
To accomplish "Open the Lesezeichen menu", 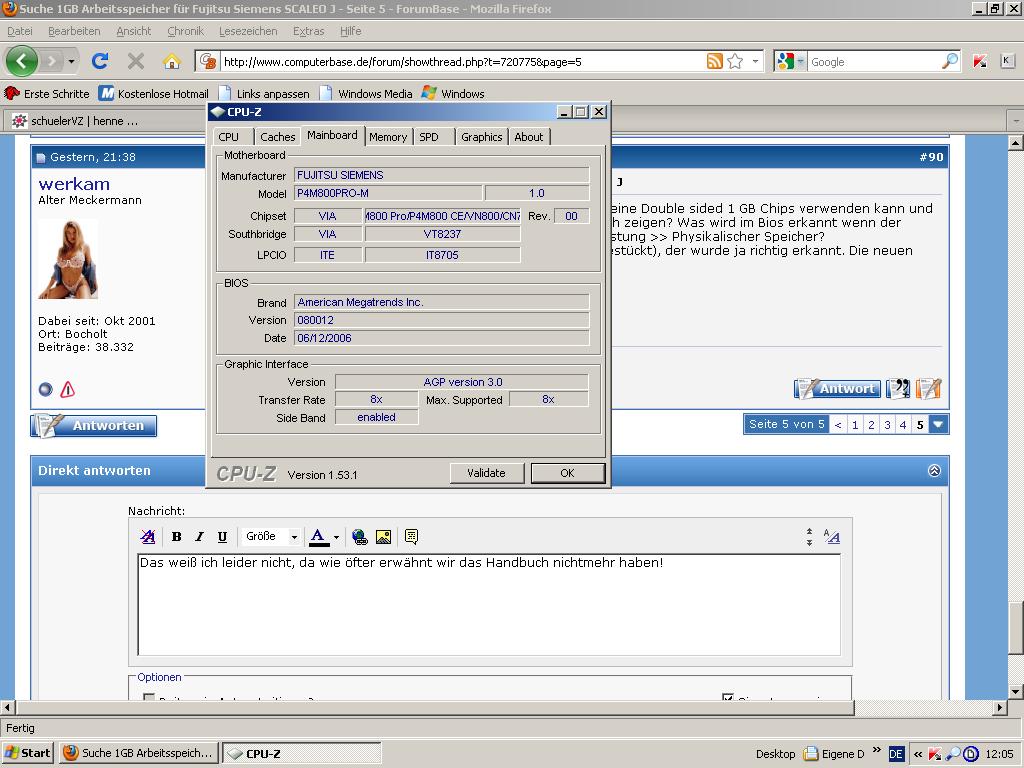I will tap(248, 31).
